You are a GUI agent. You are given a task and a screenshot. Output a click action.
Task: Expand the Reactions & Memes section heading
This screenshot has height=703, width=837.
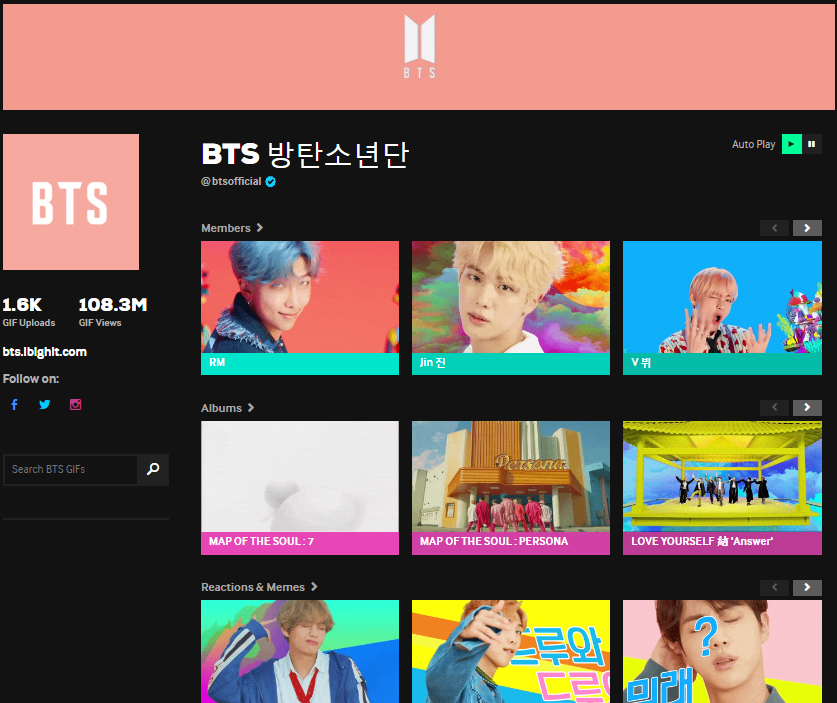(259, 587)
